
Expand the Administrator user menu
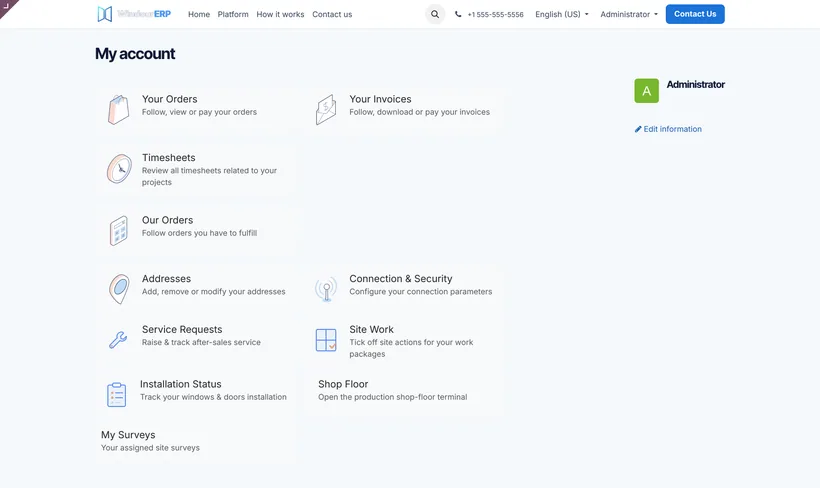coord(629,14)
